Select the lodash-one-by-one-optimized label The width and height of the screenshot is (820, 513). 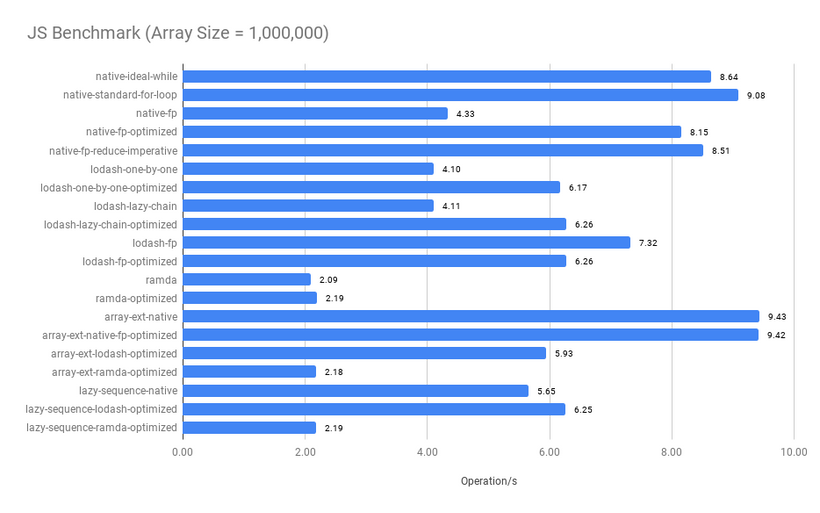[108, 187]
